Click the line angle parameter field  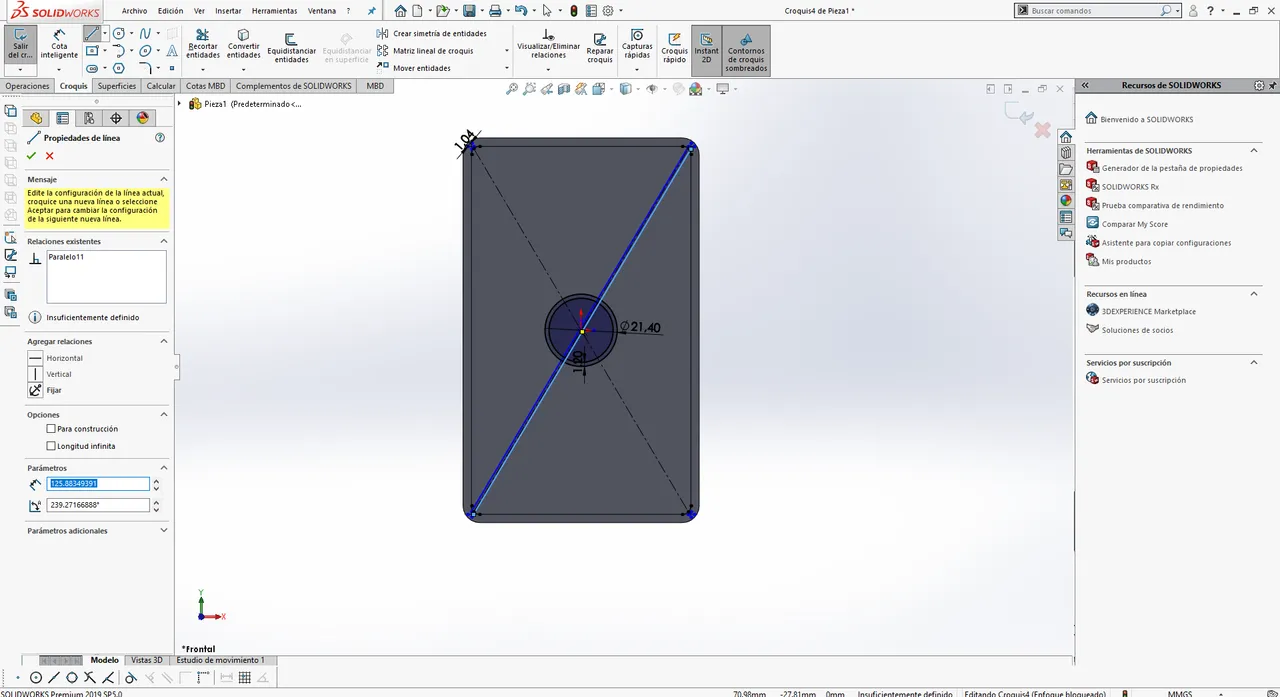98,505
